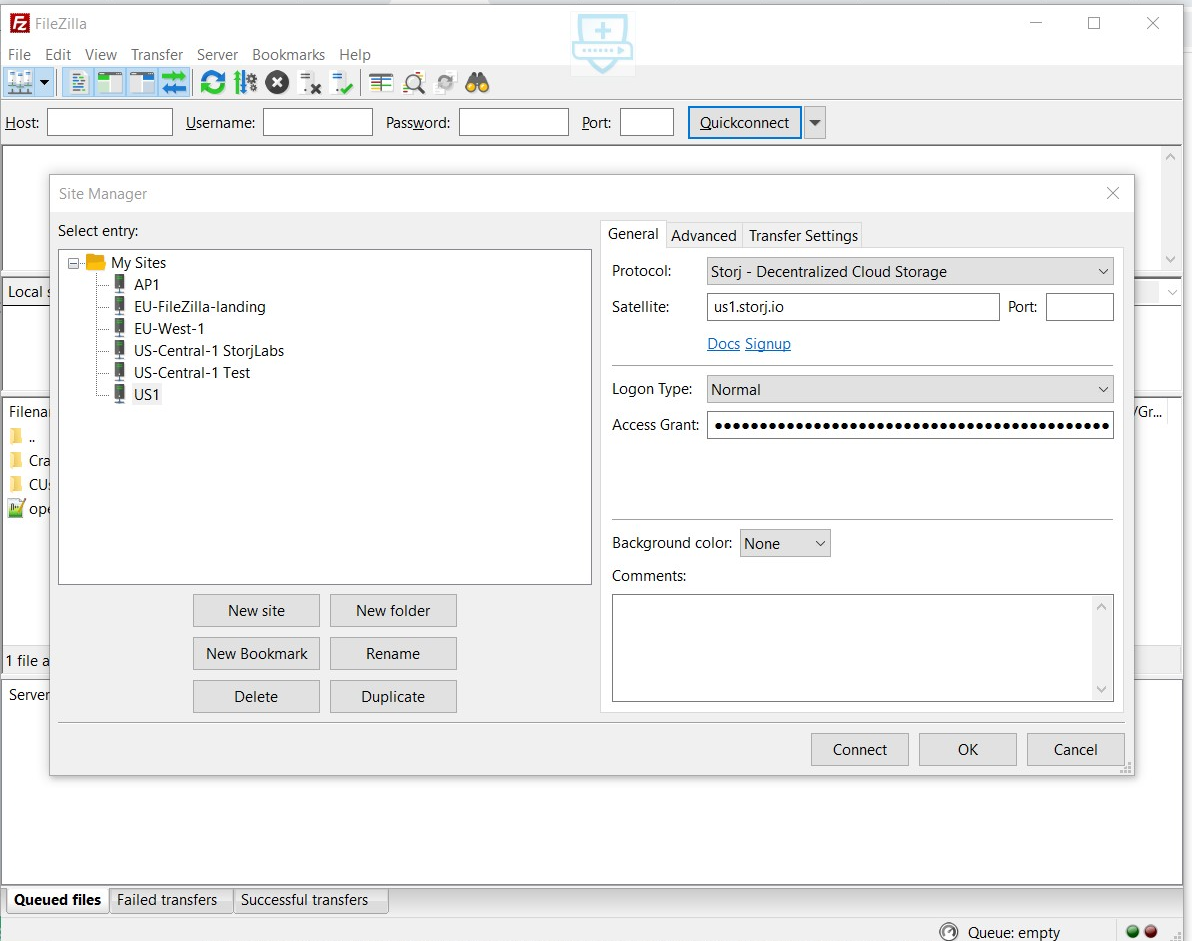Viewport: 1192px width, 941px height.
Task: Toggle the remote directory tree icon
Action: point(141,82)
